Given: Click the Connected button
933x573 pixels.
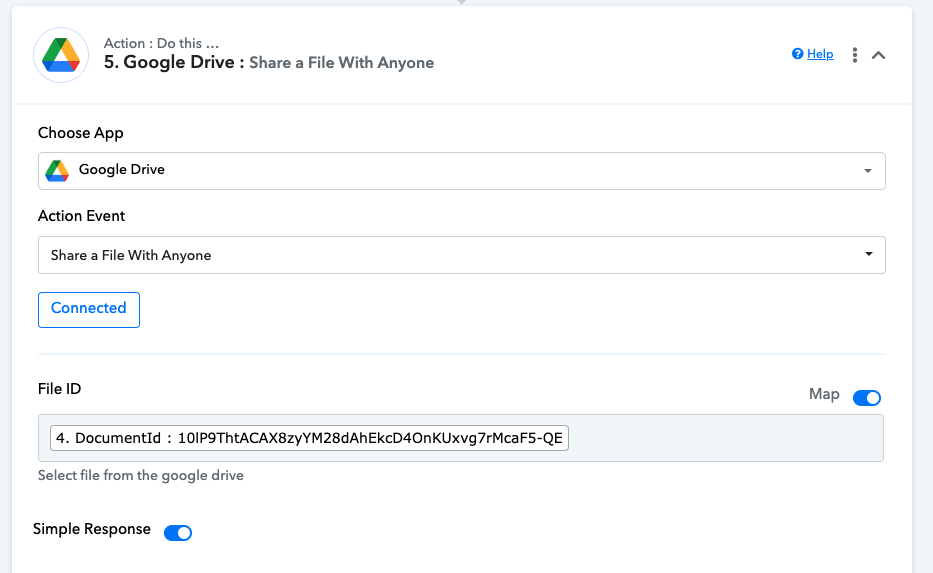Looking at the screenshot, I should click(89, 309).
